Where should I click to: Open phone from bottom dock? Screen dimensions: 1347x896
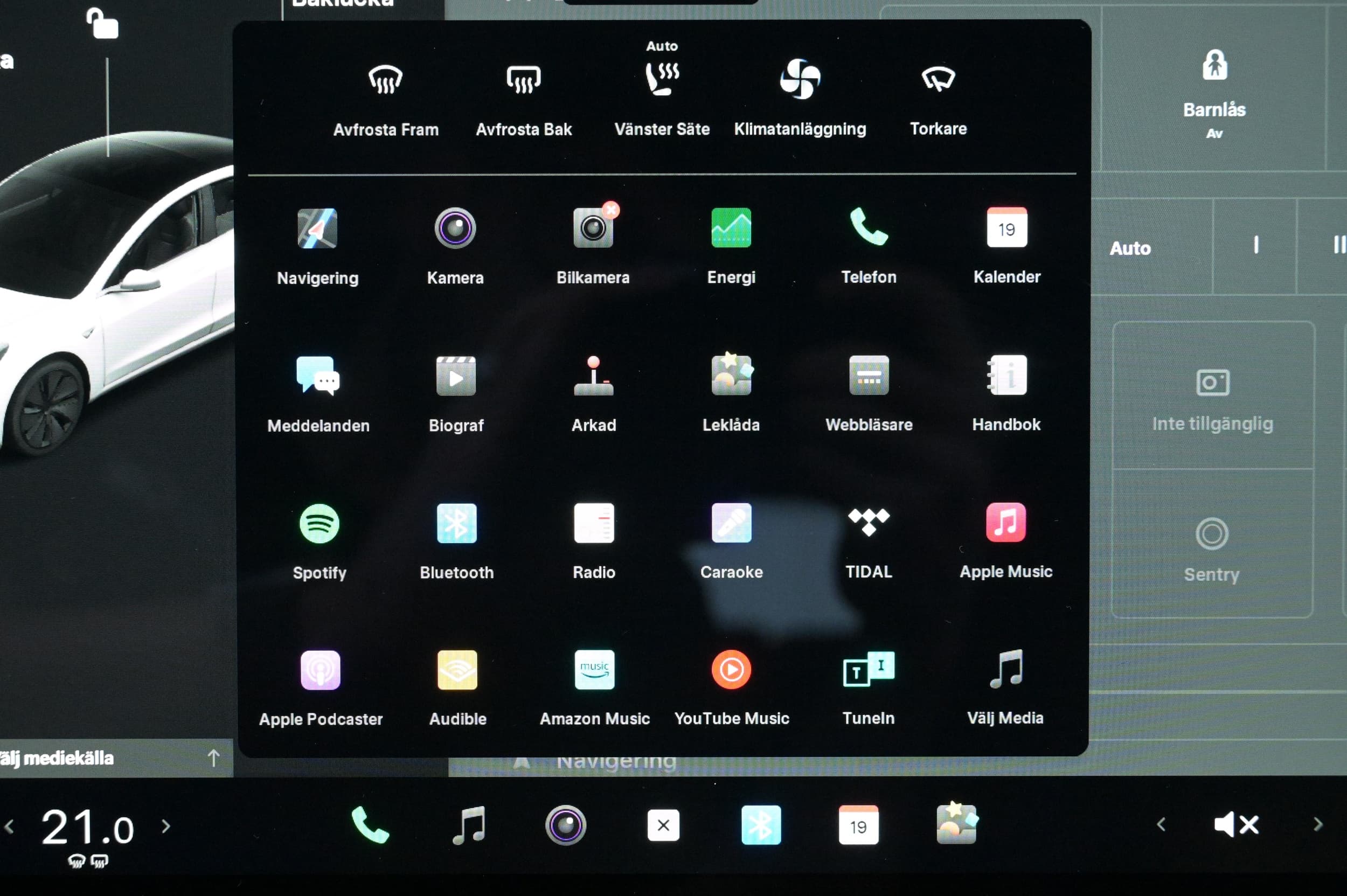tap(370, 824)
